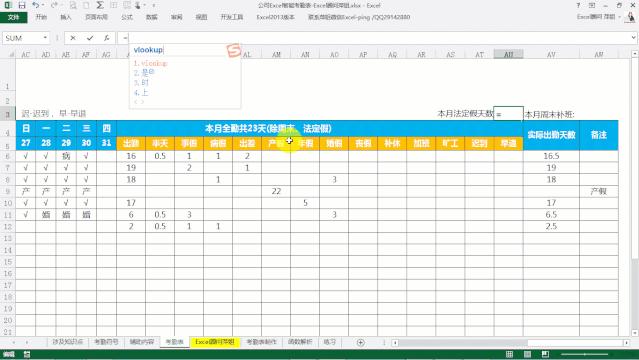The image size is (639, 360).
Task: Switch to the 考勤符号 sheet tab
Action: [106, 342]
